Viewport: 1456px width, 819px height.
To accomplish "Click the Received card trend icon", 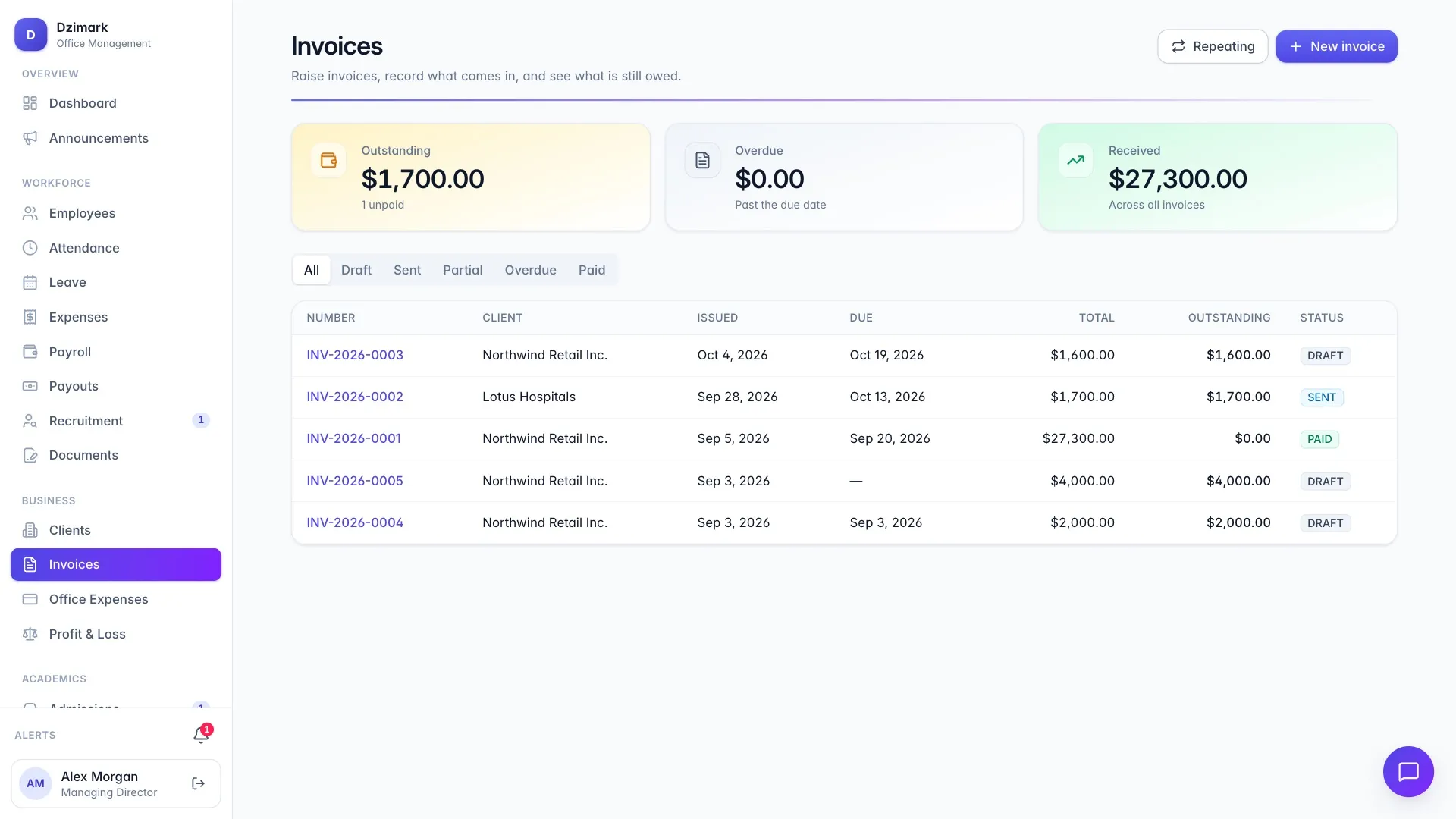I will tap(1075, 160).
